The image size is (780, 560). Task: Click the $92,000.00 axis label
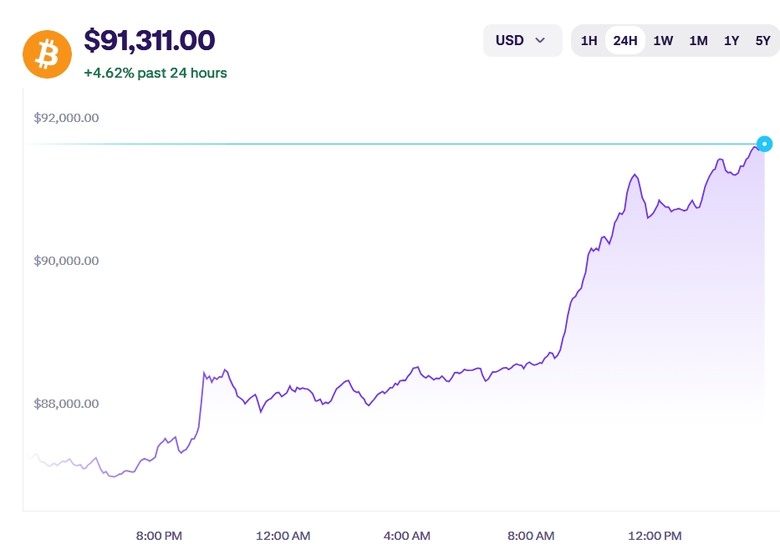click(x=66, y=118)
